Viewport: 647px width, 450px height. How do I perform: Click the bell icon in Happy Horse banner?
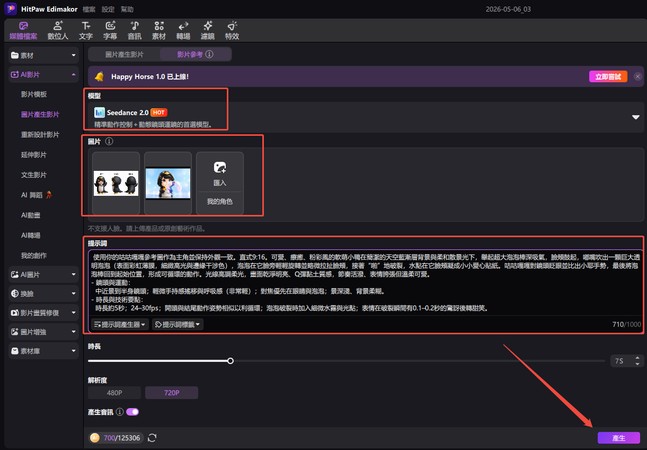(99, 76)
